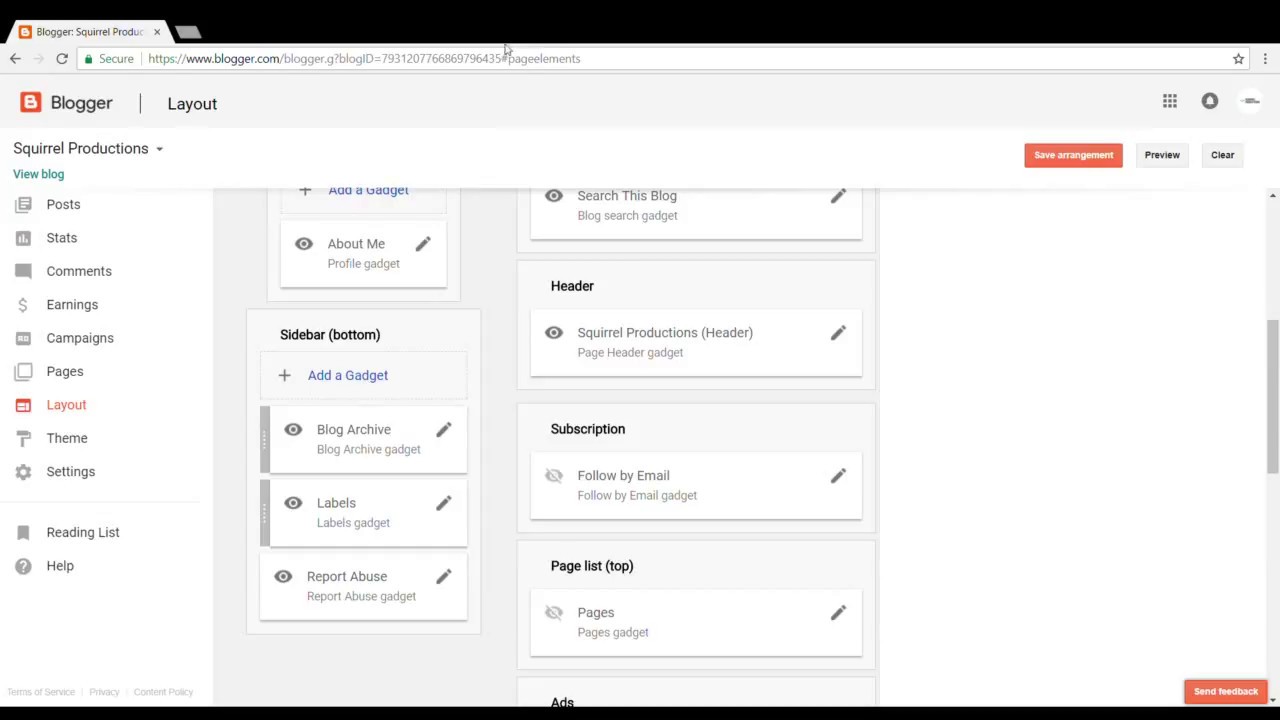
Task: Click the Terms of Service link
Action: 41,692
